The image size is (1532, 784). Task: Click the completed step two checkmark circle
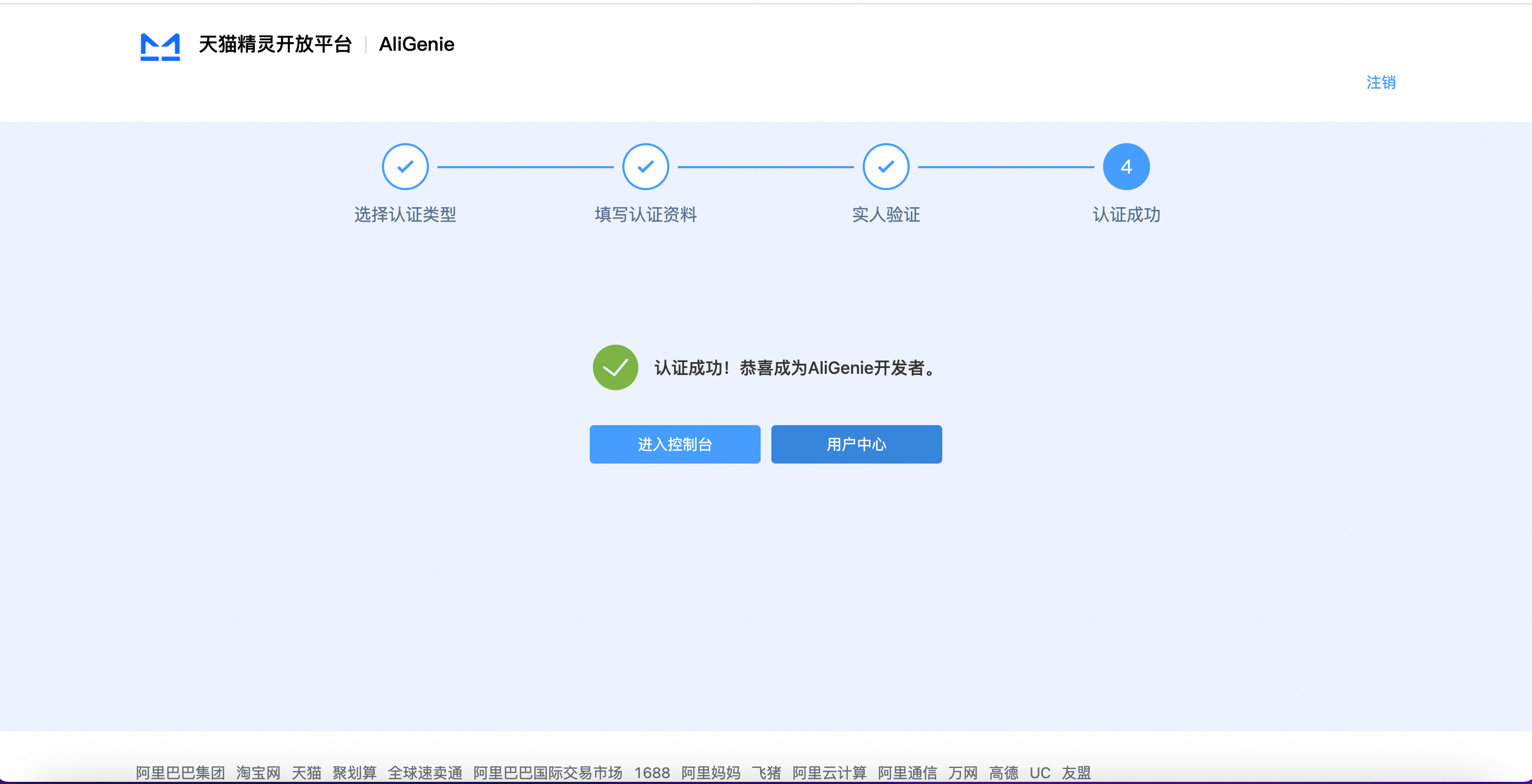(x=645, y=167)
